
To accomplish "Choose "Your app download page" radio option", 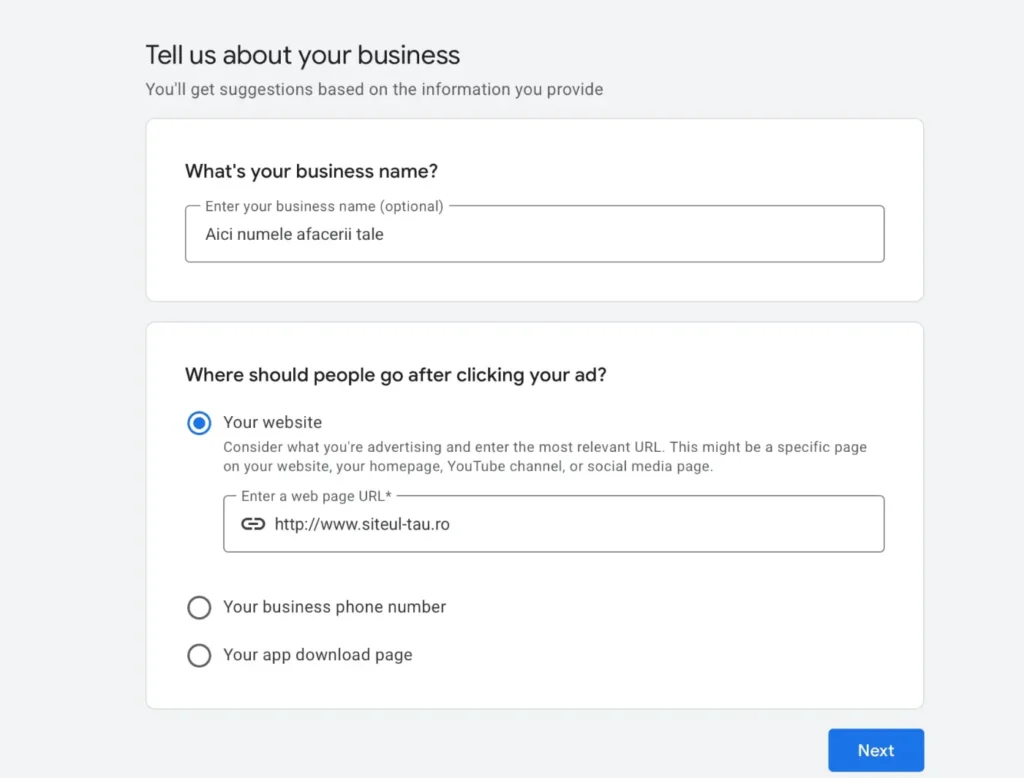I will pos(199,655).
